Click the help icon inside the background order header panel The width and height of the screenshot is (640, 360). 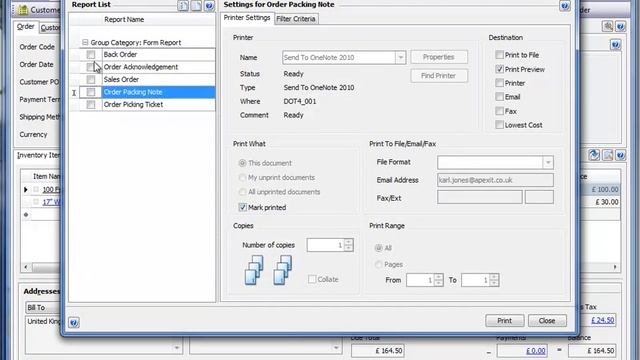point(616,44)
